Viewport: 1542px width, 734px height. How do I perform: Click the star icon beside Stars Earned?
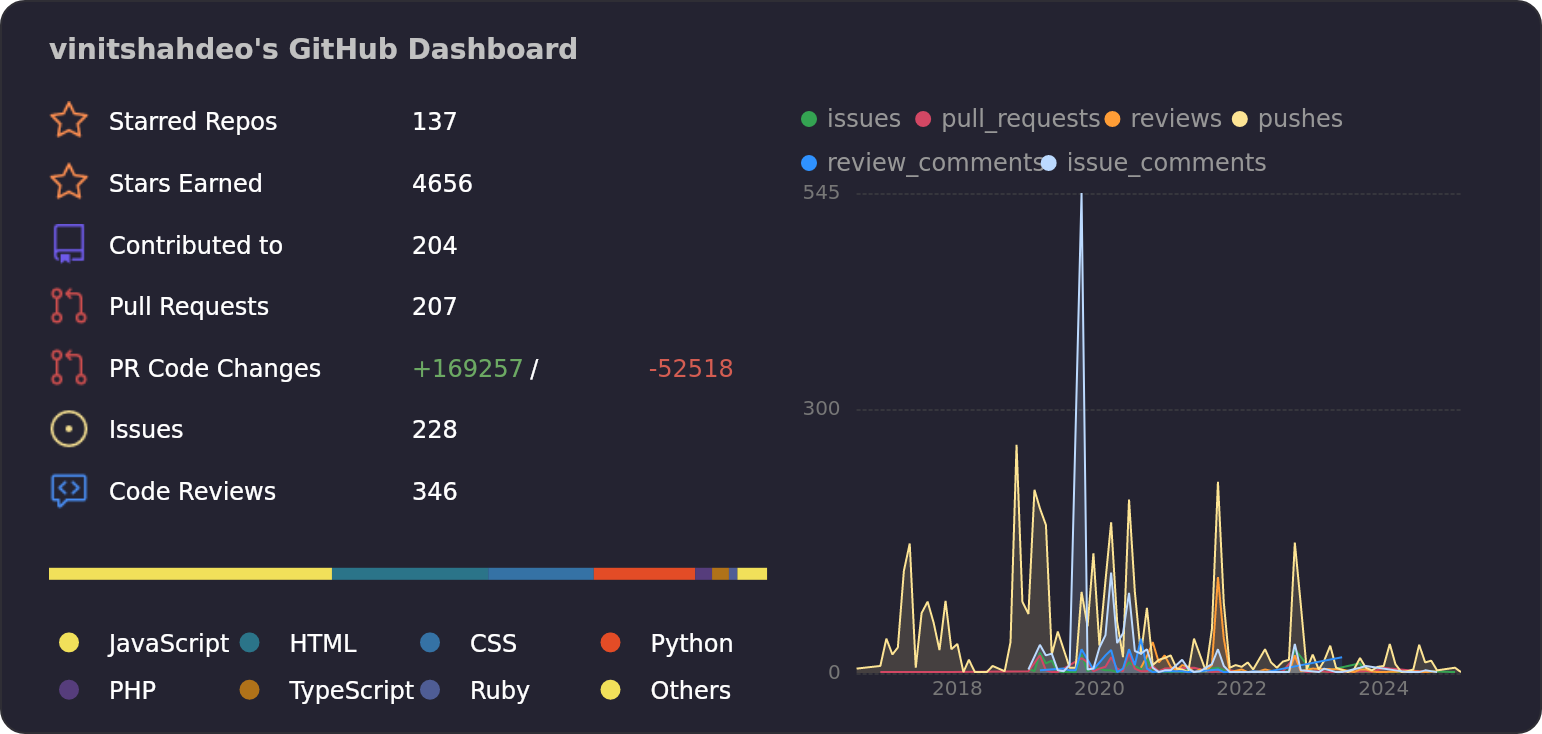[68, 183]
